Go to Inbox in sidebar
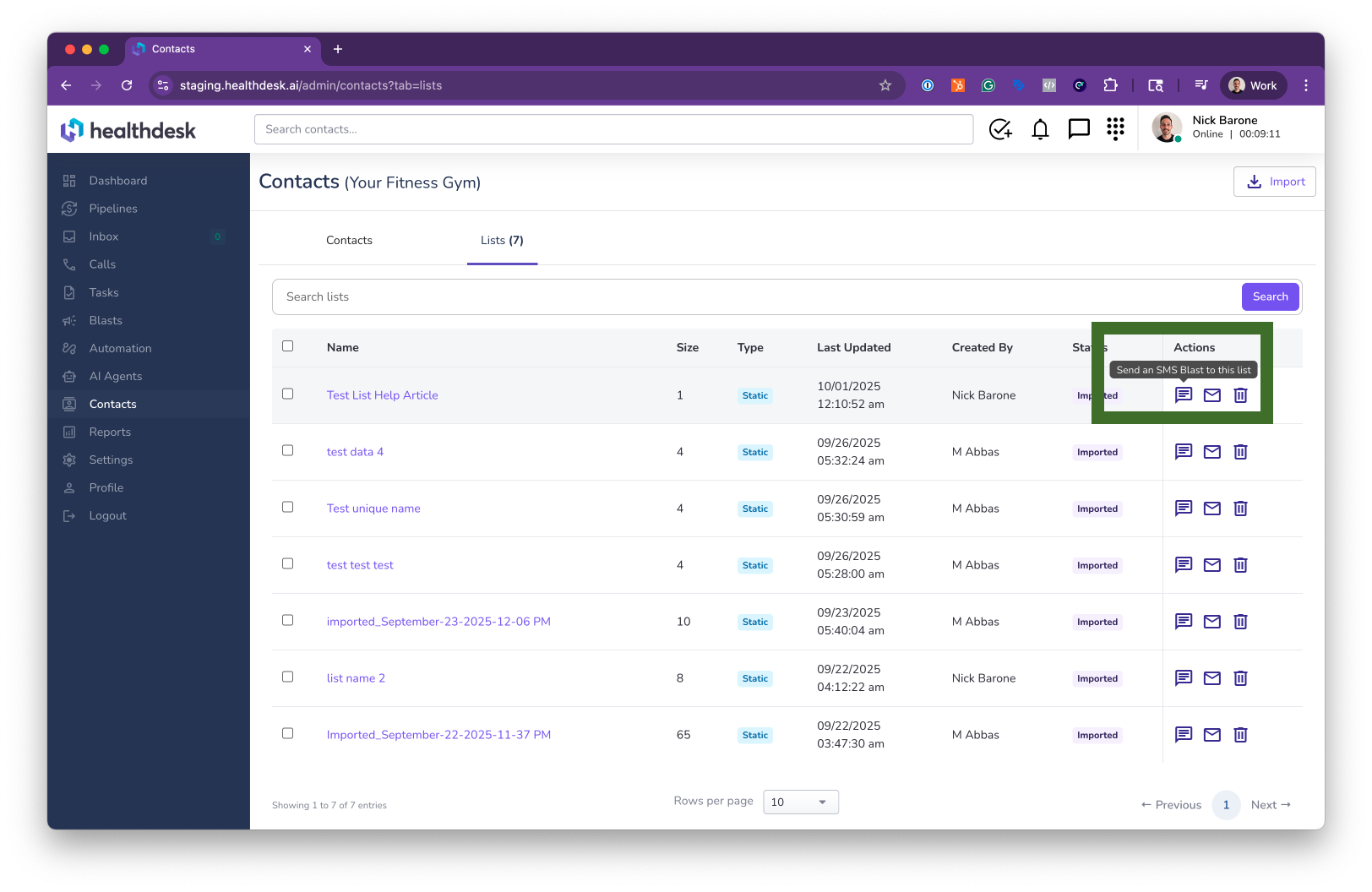This screenshot has height=892, width=1372. tap(104, 237)
